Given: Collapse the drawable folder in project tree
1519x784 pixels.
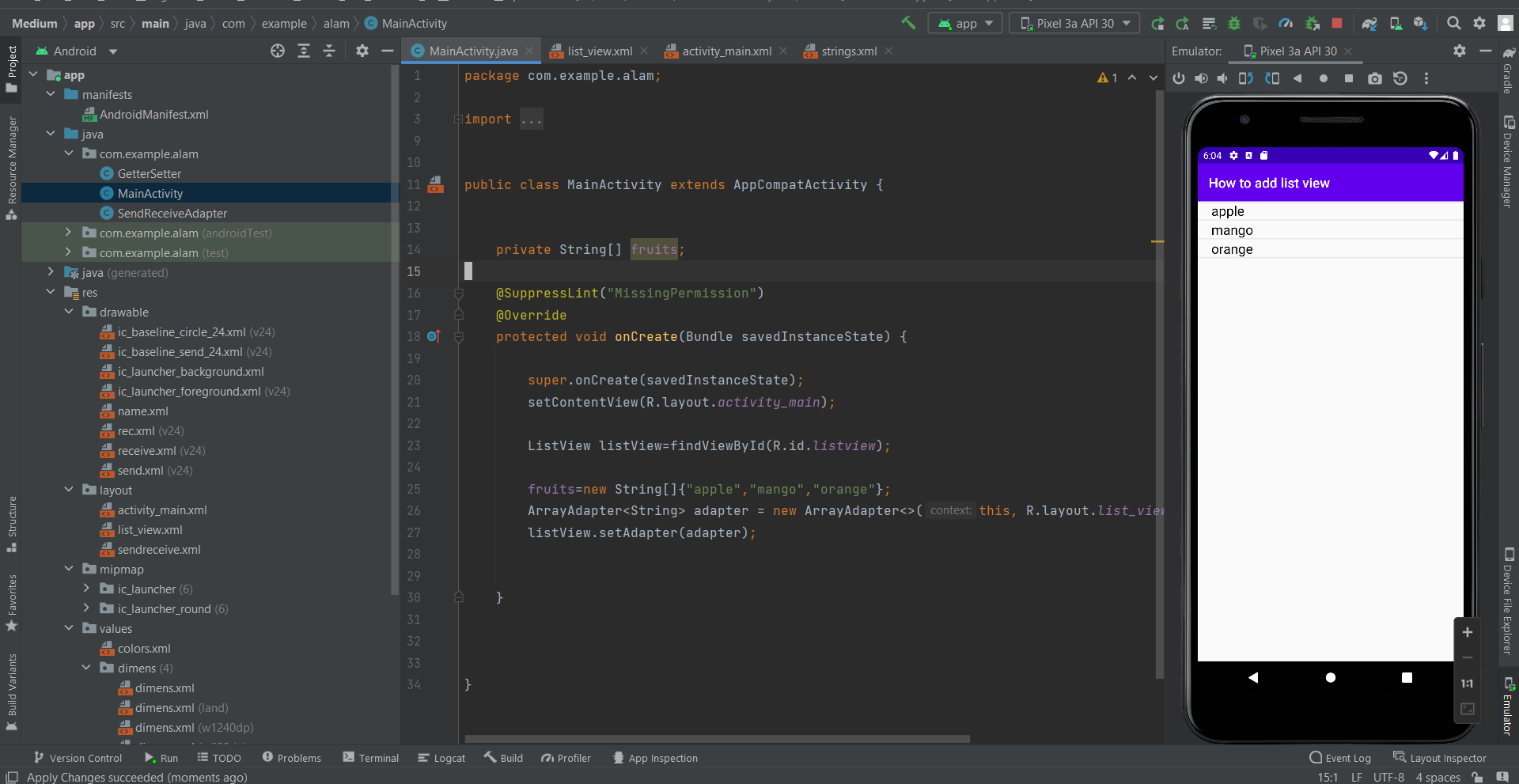Looking at the screenshot, I should tap(69, 312).
